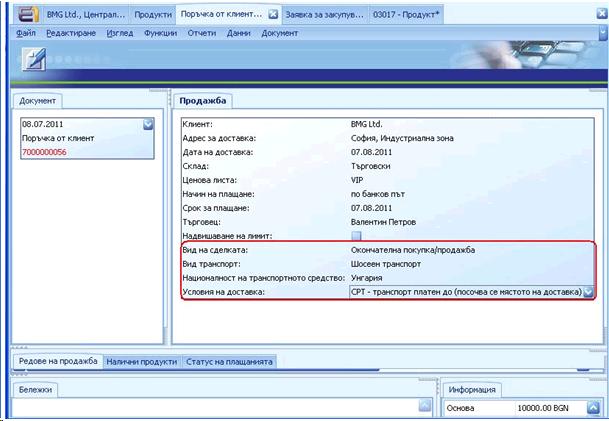Click payment method по банков път
Viewport: 609px width, 421px height.
378,194
